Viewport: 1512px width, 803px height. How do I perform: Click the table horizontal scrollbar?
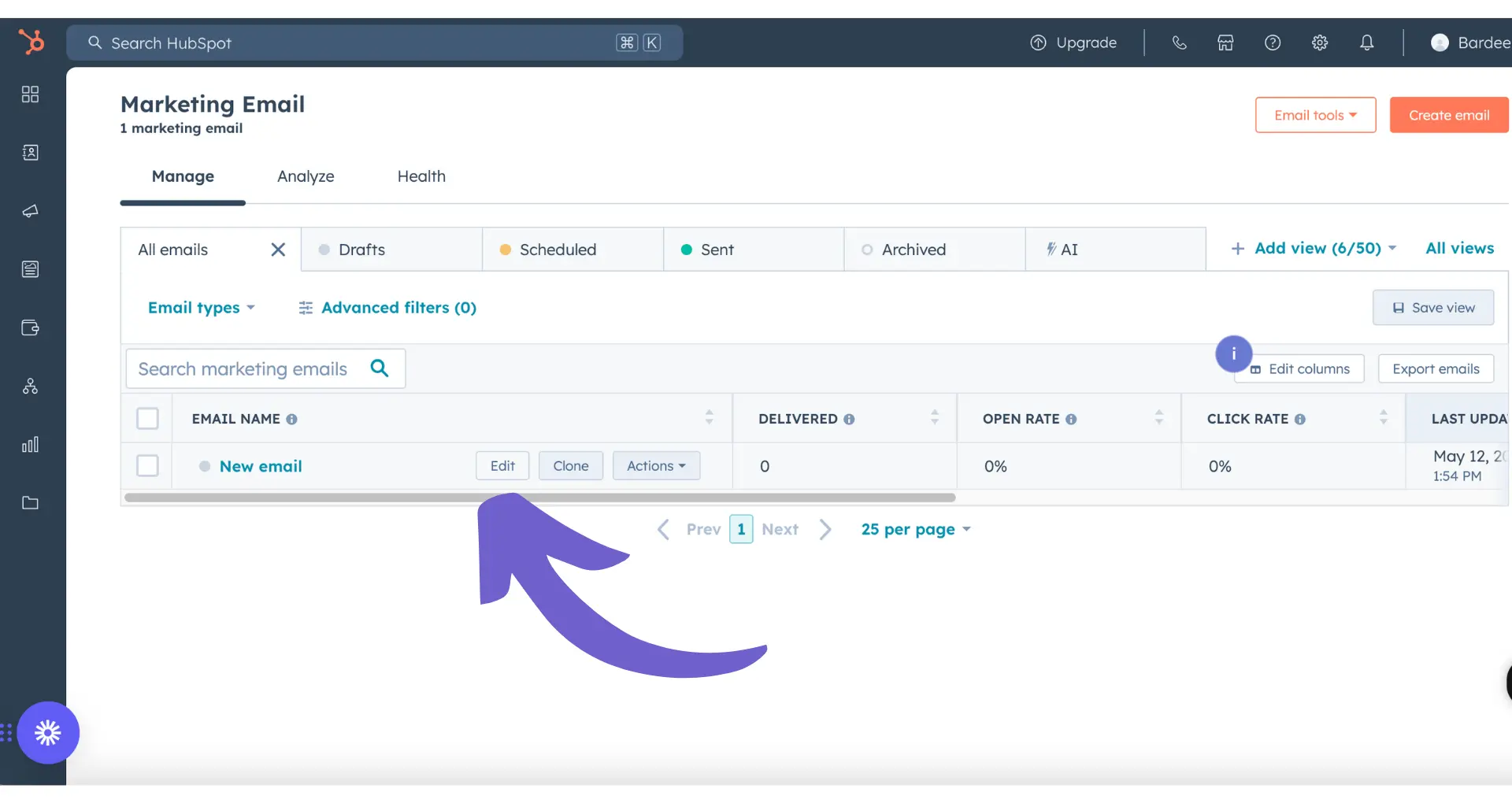pyautogui.click(x=539, y=498)
